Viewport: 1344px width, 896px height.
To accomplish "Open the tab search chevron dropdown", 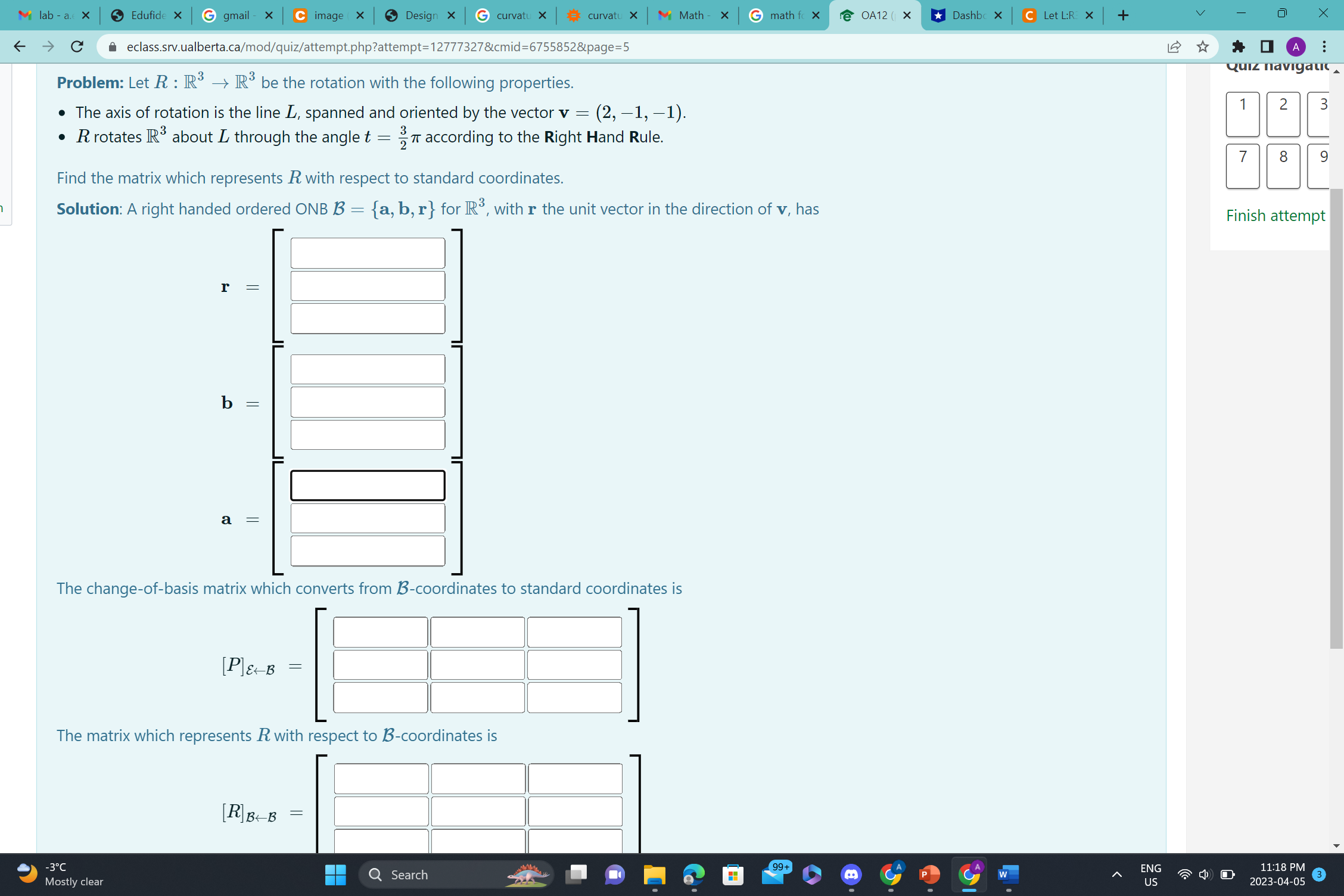I will [x=1200, y=12].
